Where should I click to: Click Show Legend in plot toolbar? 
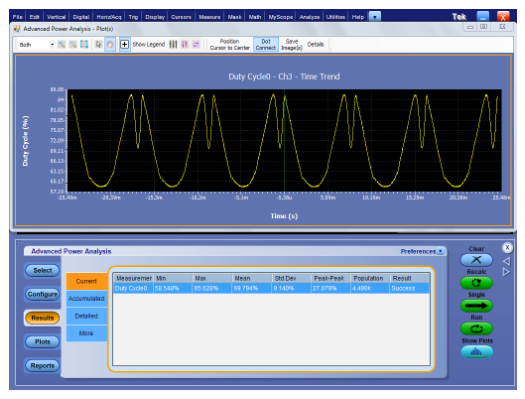tap(149, 45)
